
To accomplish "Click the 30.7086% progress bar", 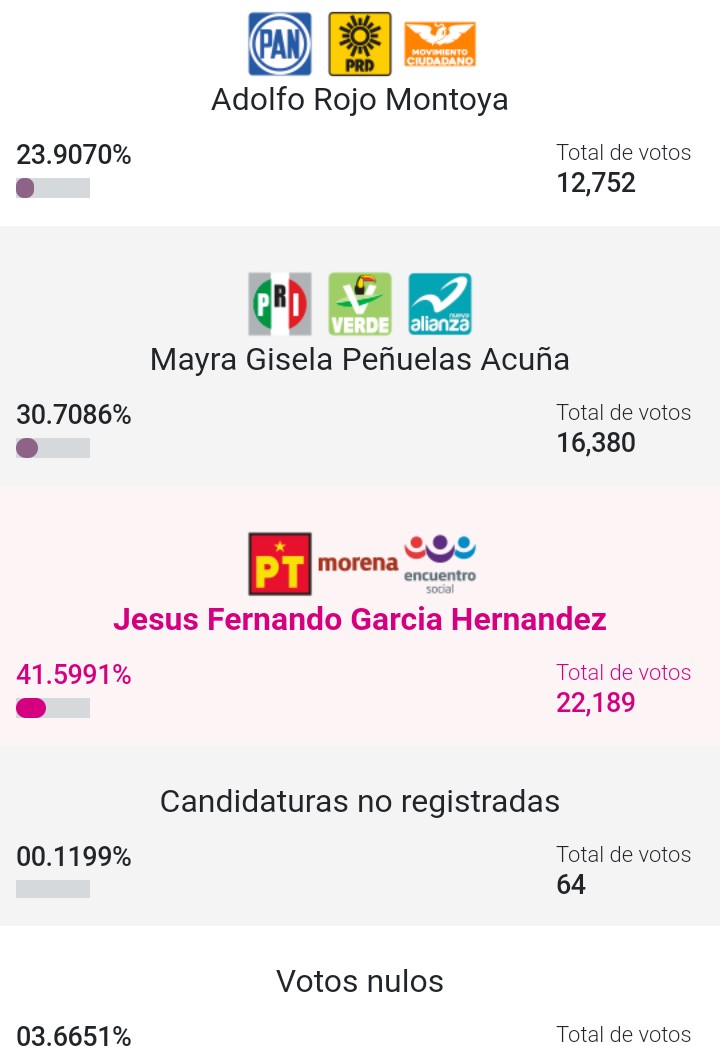I will (53, 448).
